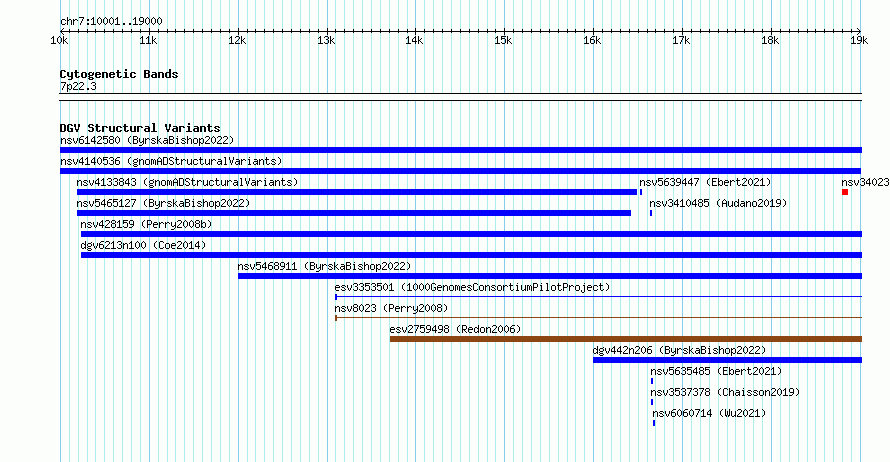Select the nsv8023 thin brown line
Viewport: 890px width, 462px height.
(x=598, y=318)
